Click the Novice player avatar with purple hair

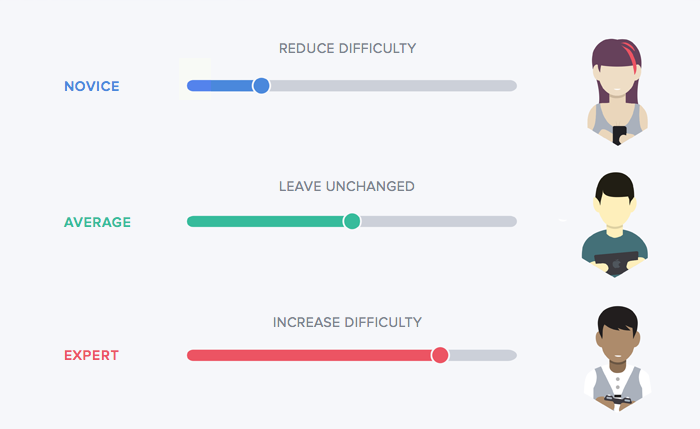pos(617,92)
